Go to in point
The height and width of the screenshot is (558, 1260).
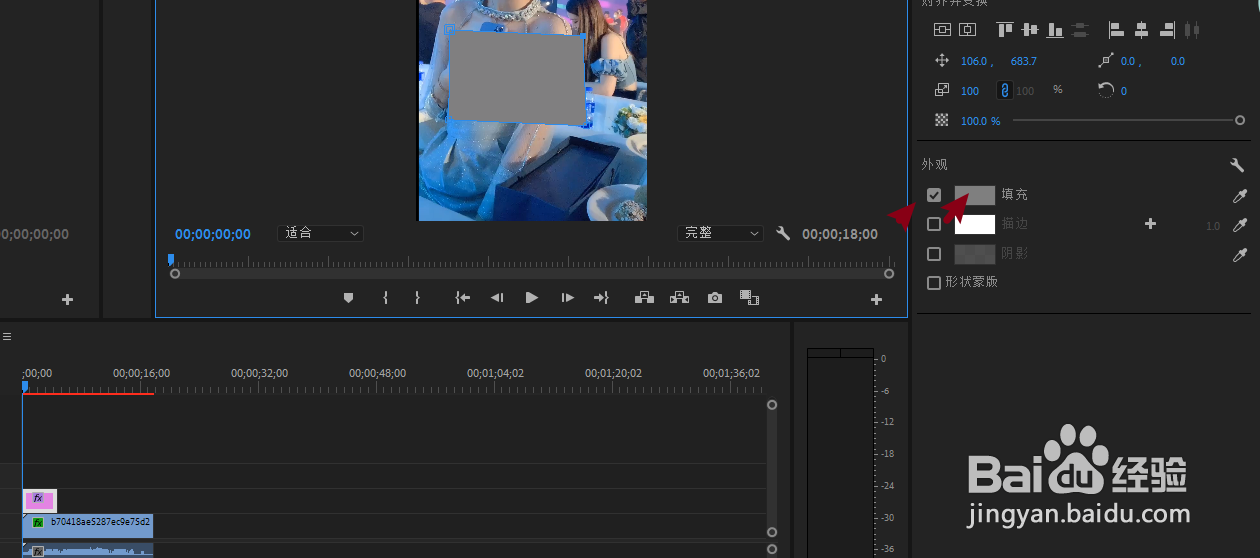coord(462,297)
